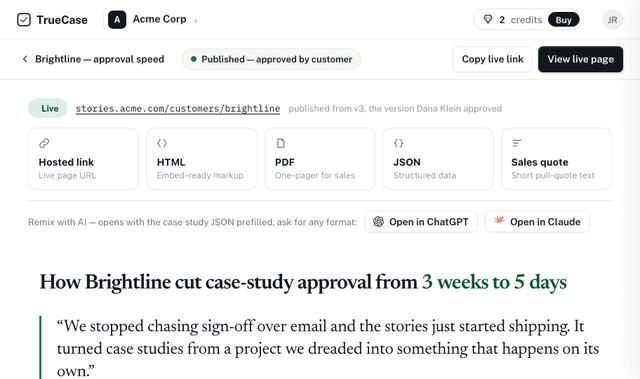Image resolution: width=640 pixels, height=379 pixels.
Task: Click the curly braces icon on JSON card
Action: (398, 143)
